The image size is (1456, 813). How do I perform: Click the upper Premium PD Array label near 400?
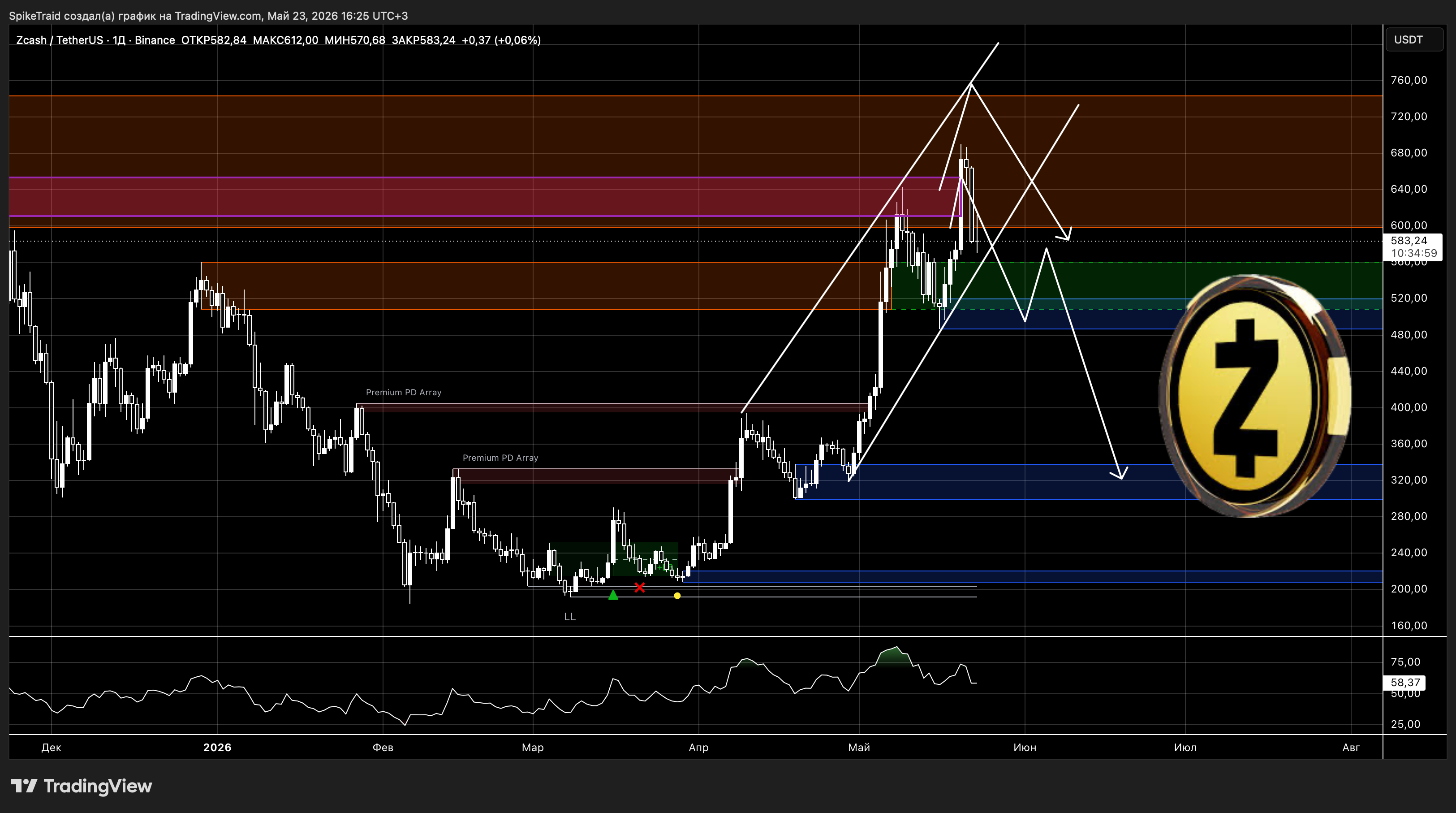[x=404, y=392]
